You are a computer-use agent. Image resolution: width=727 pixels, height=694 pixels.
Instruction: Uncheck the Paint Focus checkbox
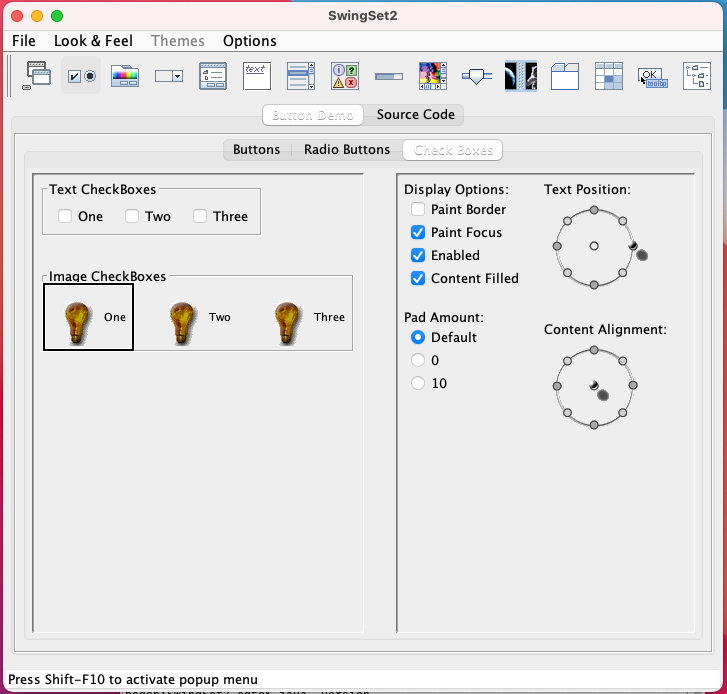[418, 233]
